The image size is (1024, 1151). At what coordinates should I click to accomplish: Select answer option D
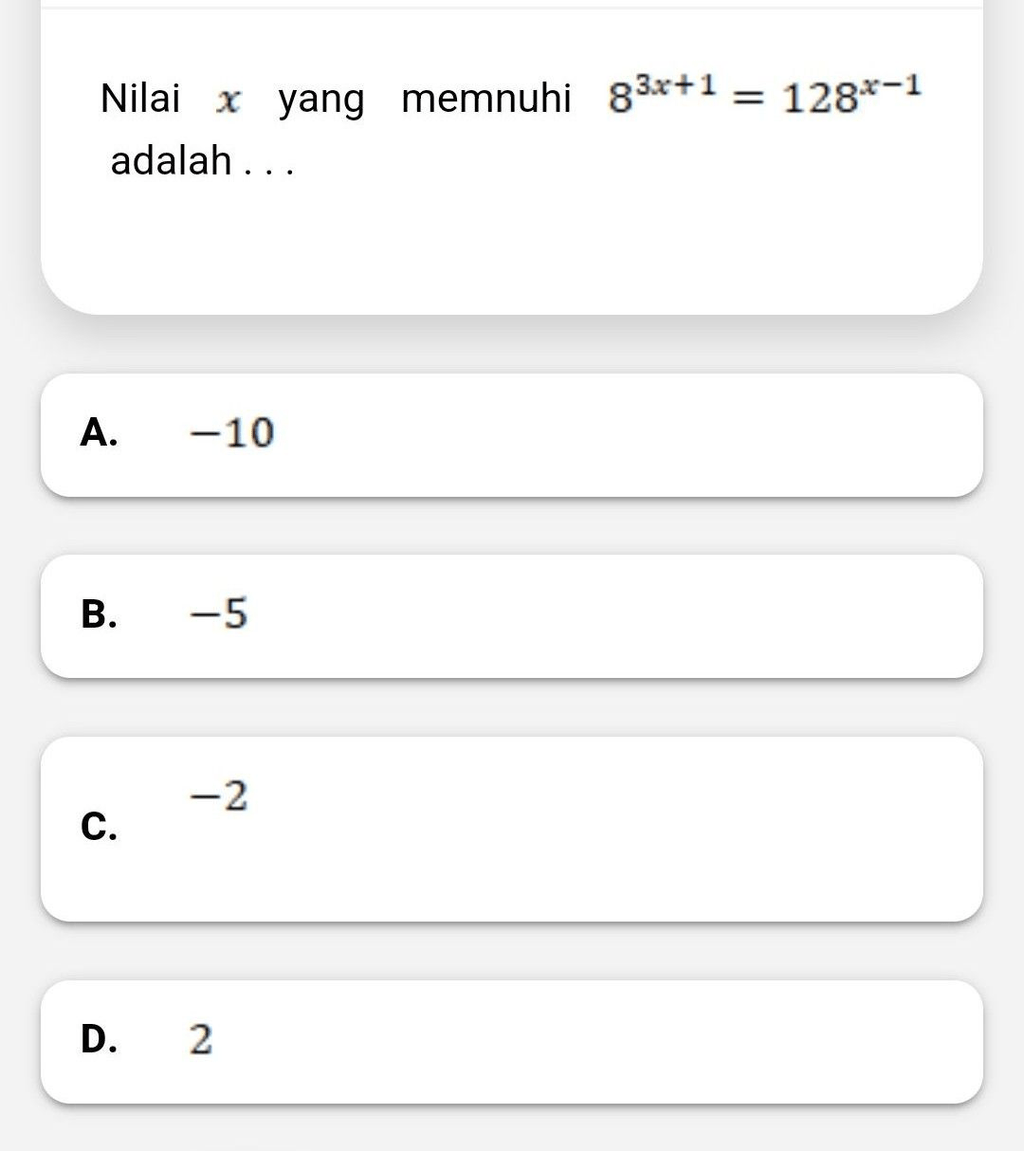point(512,1041)
